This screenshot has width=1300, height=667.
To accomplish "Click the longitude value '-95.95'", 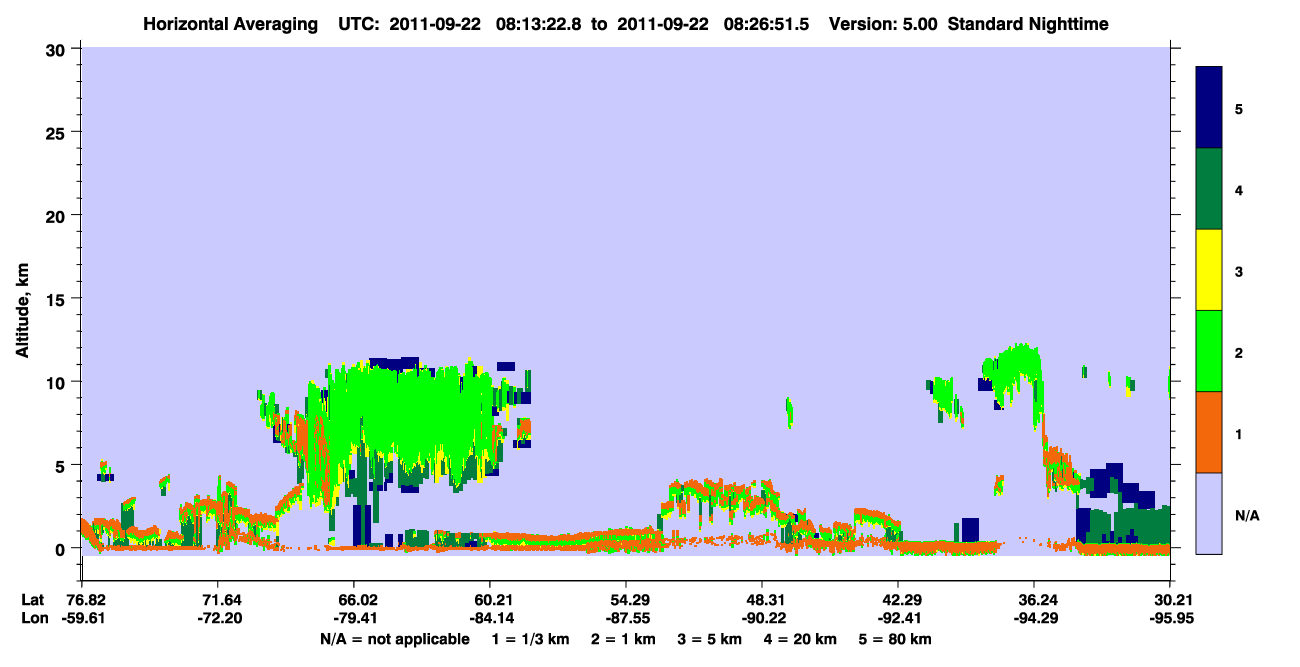I will pyautogui.click(x=1170, y=618).
